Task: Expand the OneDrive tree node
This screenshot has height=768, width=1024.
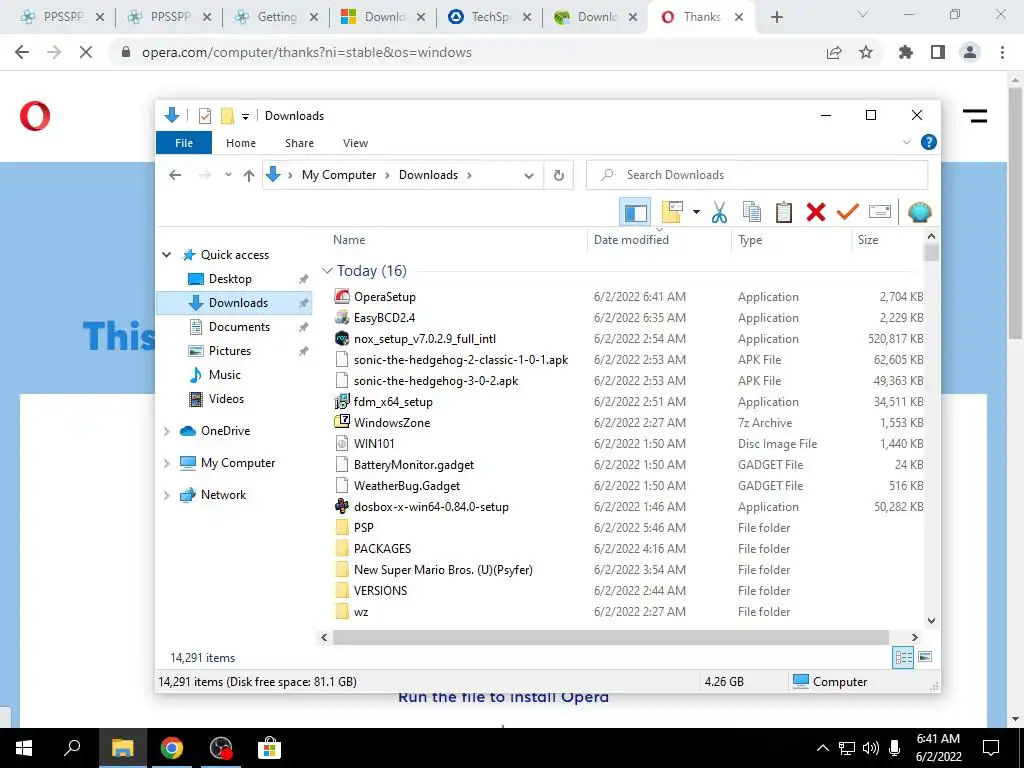Action: 167,431
